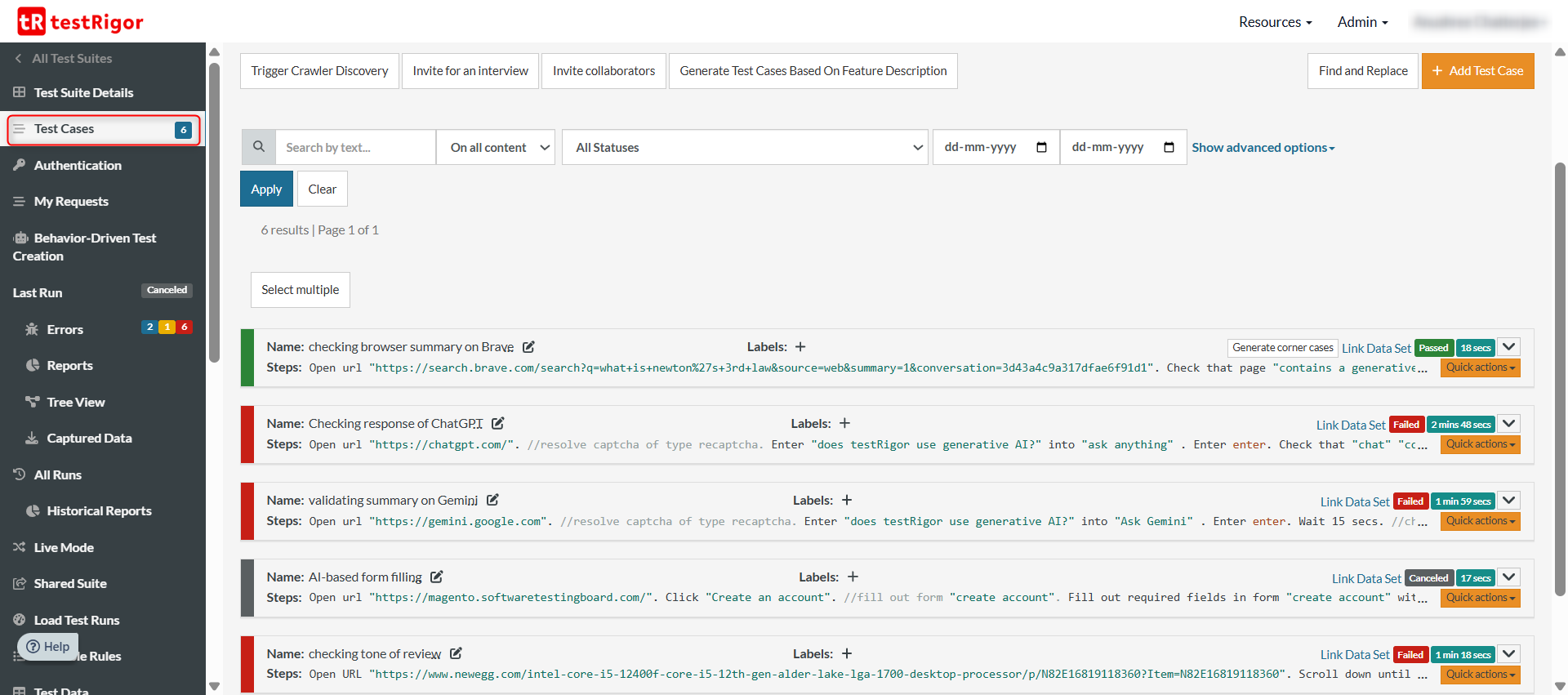
Task: Open the 'All Statuses' filter dropdown
Action: [x=745, y=148]
